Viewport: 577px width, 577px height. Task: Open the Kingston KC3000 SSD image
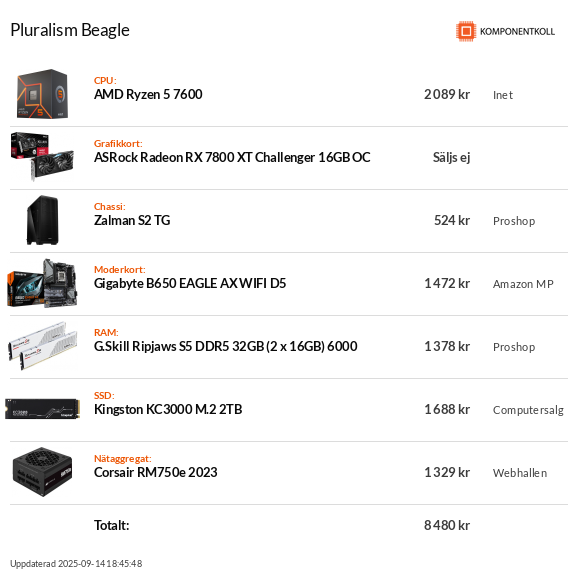(42, 409)
